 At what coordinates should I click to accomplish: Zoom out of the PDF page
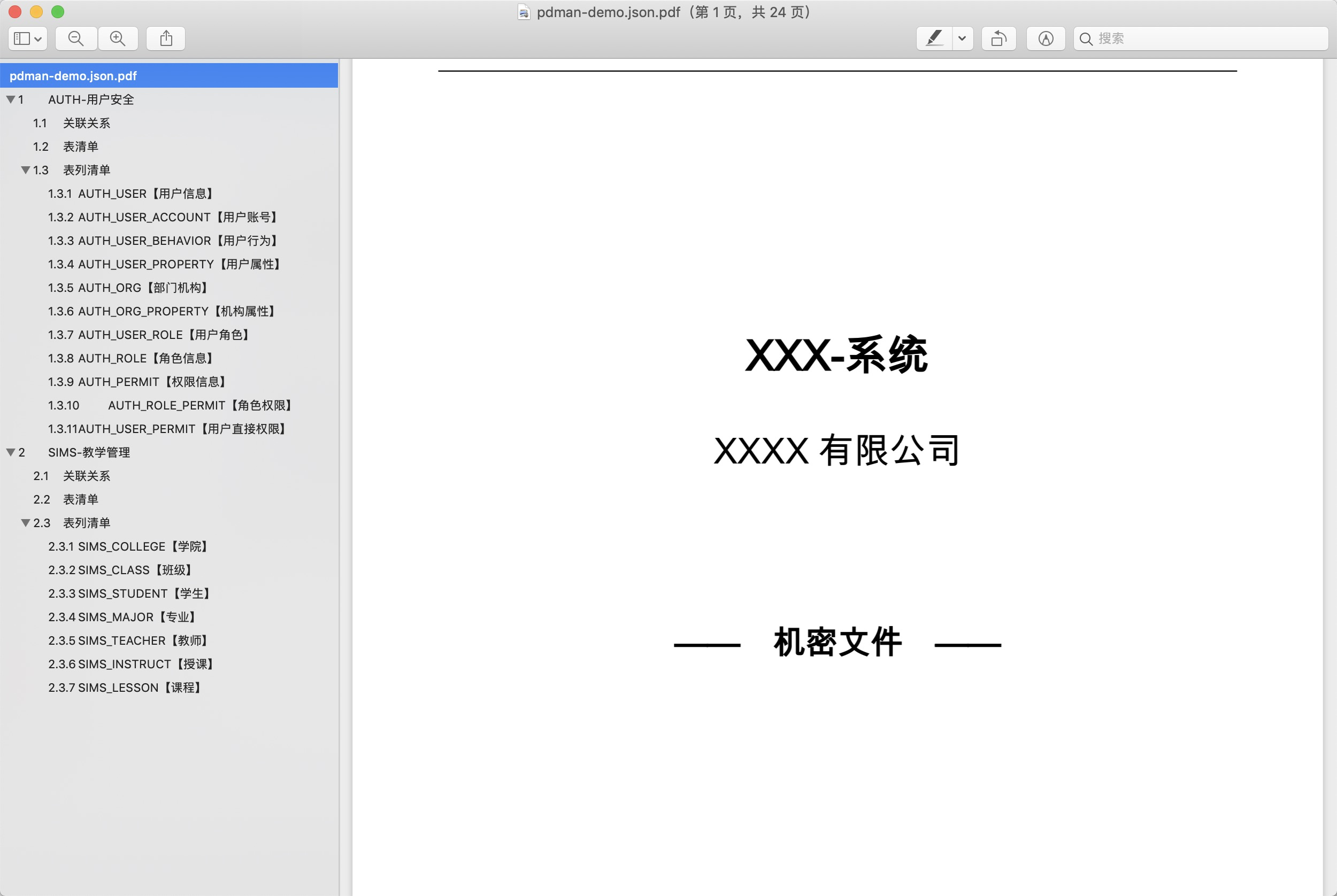click(76, 38)
